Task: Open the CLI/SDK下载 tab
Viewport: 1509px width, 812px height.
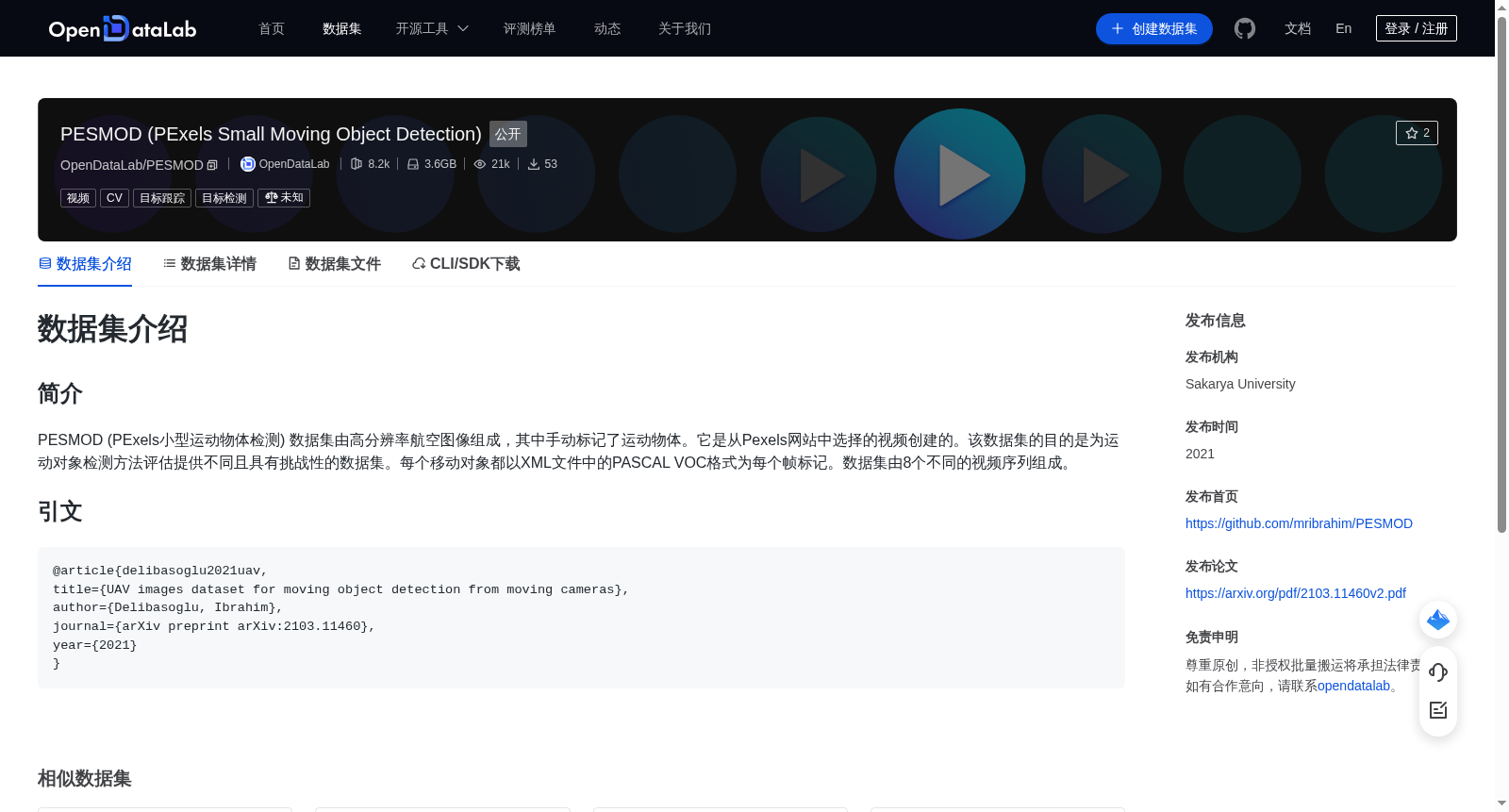Action: click(466, 264)
